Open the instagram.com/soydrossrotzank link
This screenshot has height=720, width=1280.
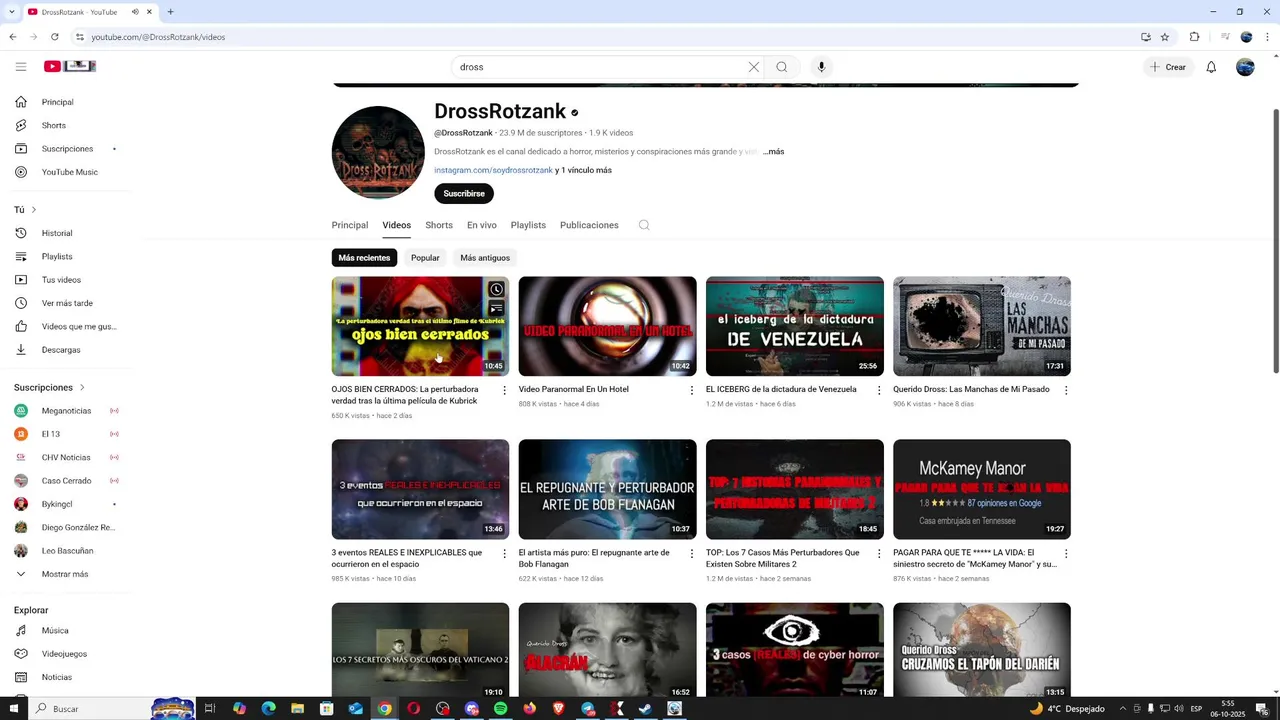[493, 170]
